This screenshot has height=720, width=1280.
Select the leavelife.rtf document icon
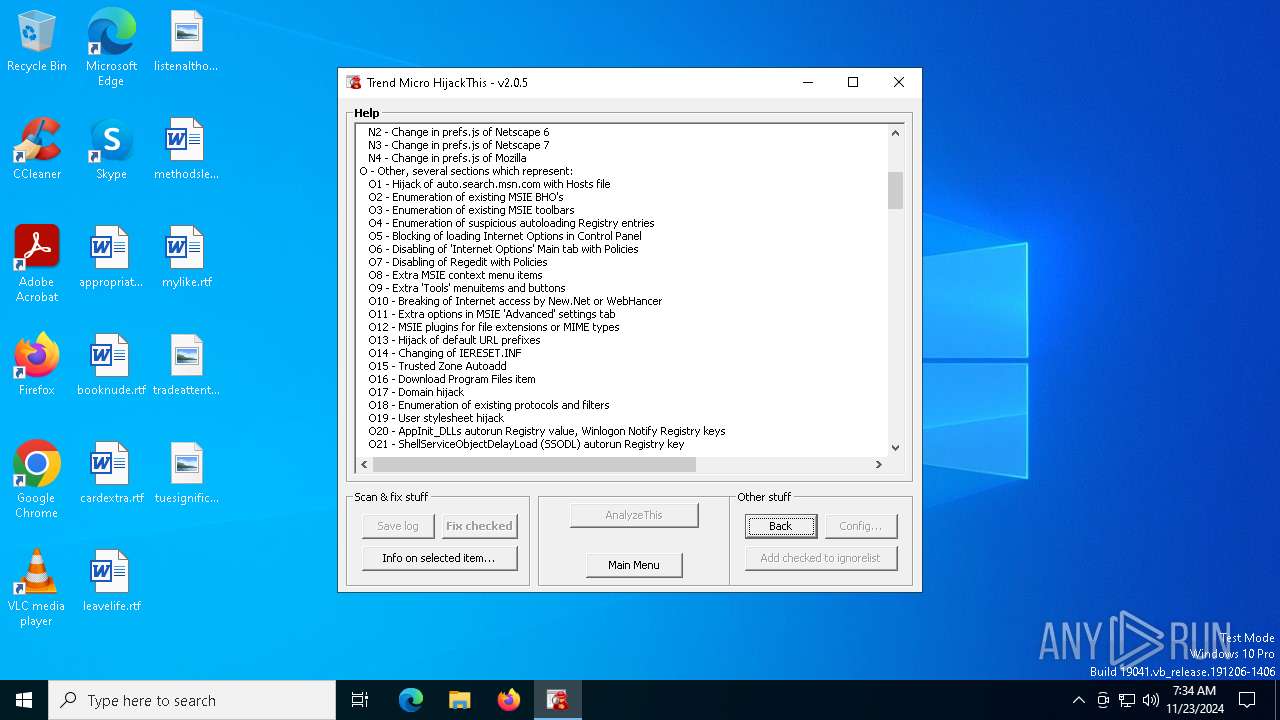pyautogui.click(x=111, y=582)
